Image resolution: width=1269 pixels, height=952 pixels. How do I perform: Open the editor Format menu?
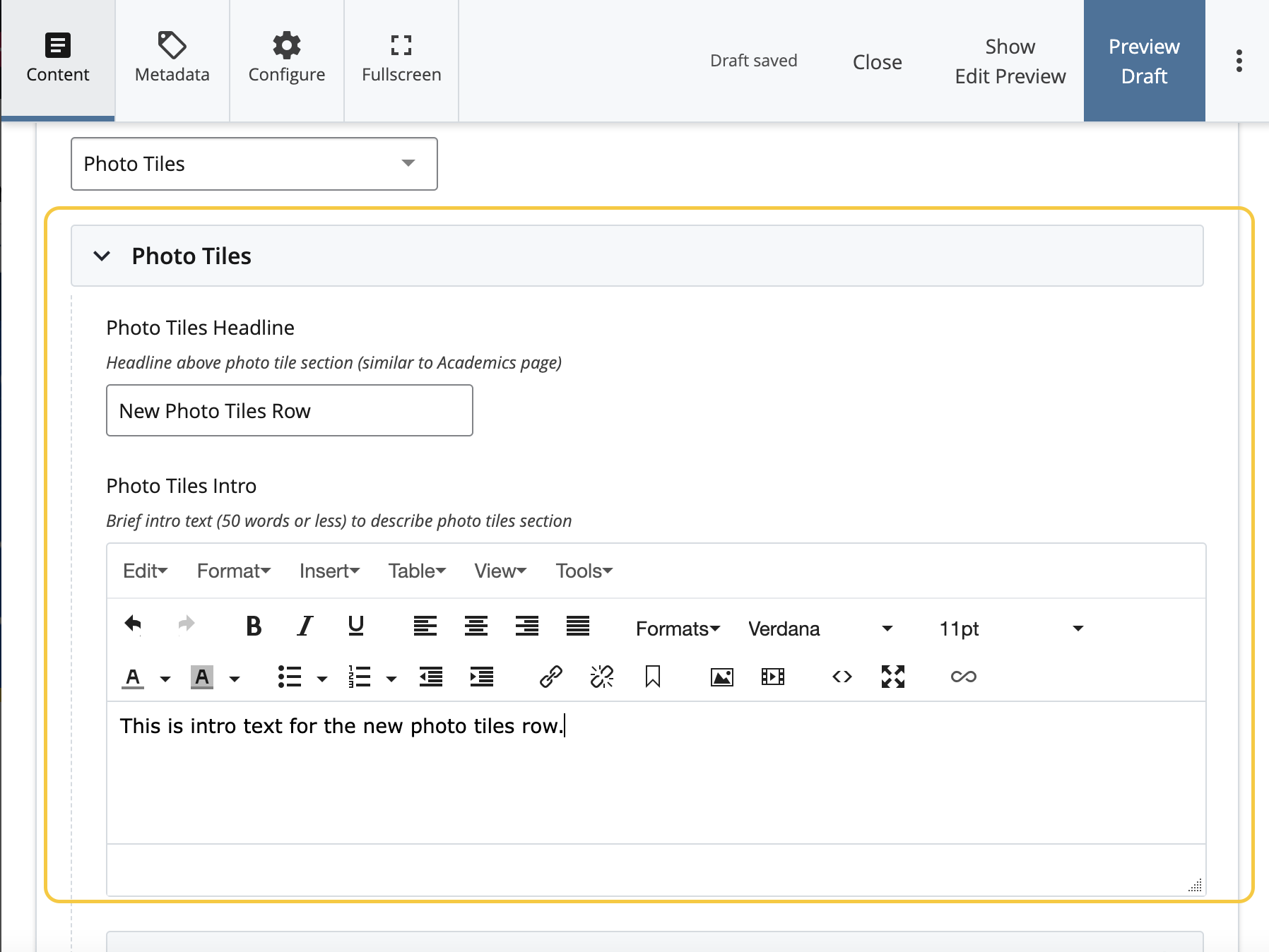point(234,571)
